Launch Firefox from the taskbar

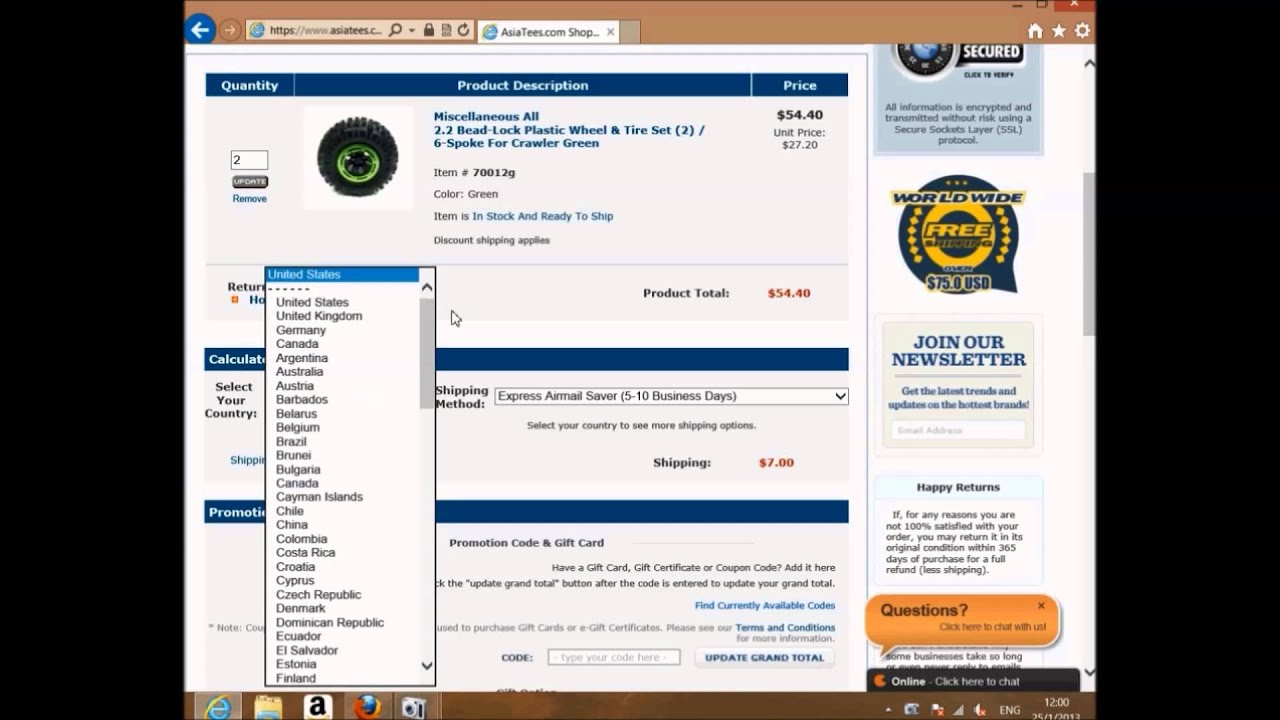tap(366, 707)
